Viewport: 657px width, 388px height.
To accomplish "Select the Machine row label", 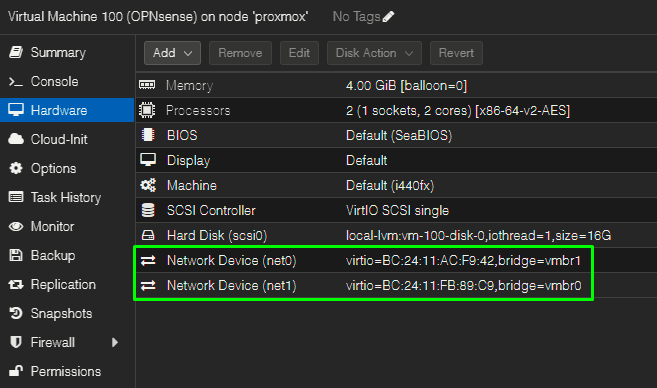I will 192,185.
